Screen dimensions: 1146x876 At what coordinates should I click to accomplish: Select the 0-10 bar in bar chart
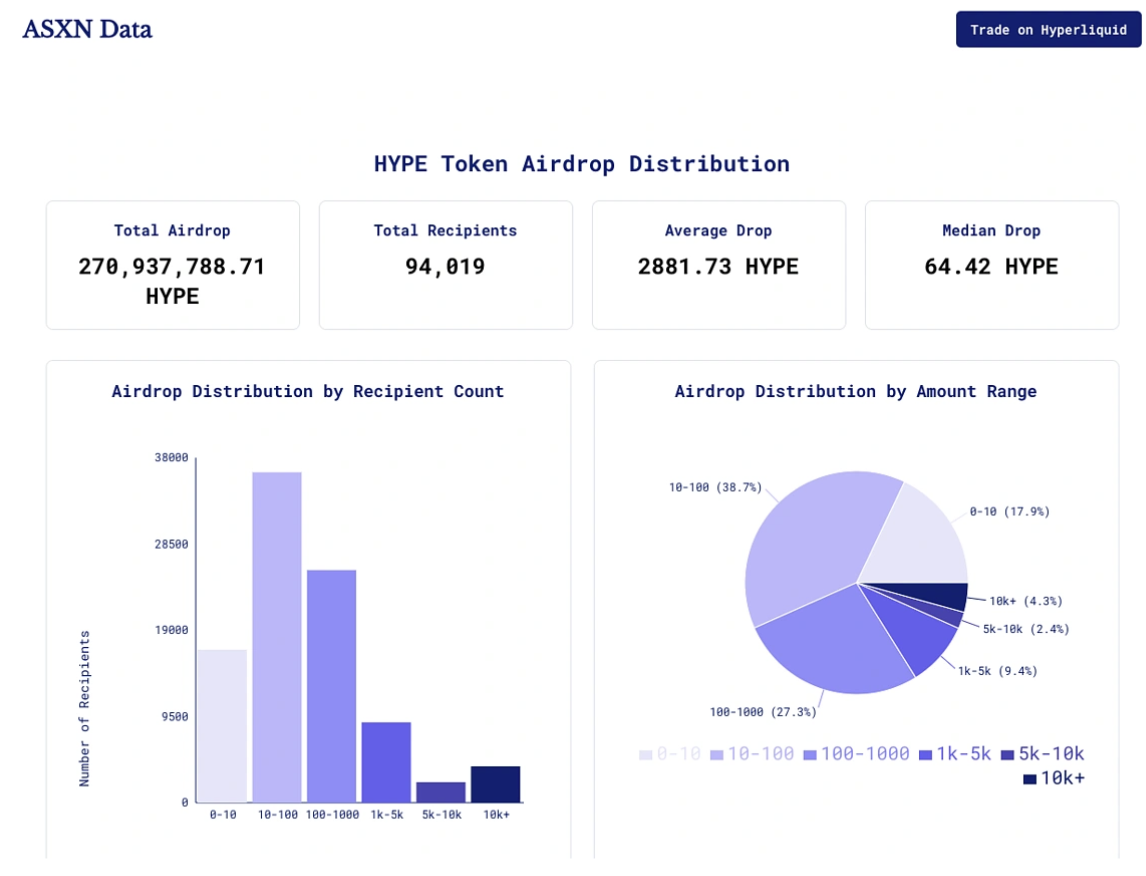222,725
